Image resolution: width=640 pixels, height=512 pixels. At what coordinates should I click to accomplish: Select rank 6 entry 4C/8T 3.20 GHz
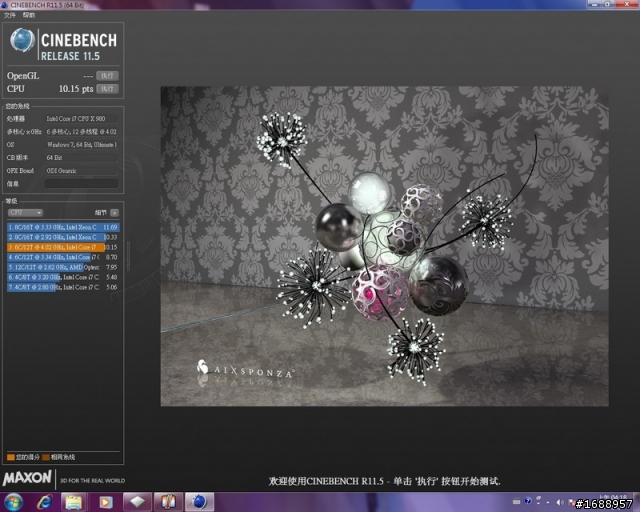point(63,277)
